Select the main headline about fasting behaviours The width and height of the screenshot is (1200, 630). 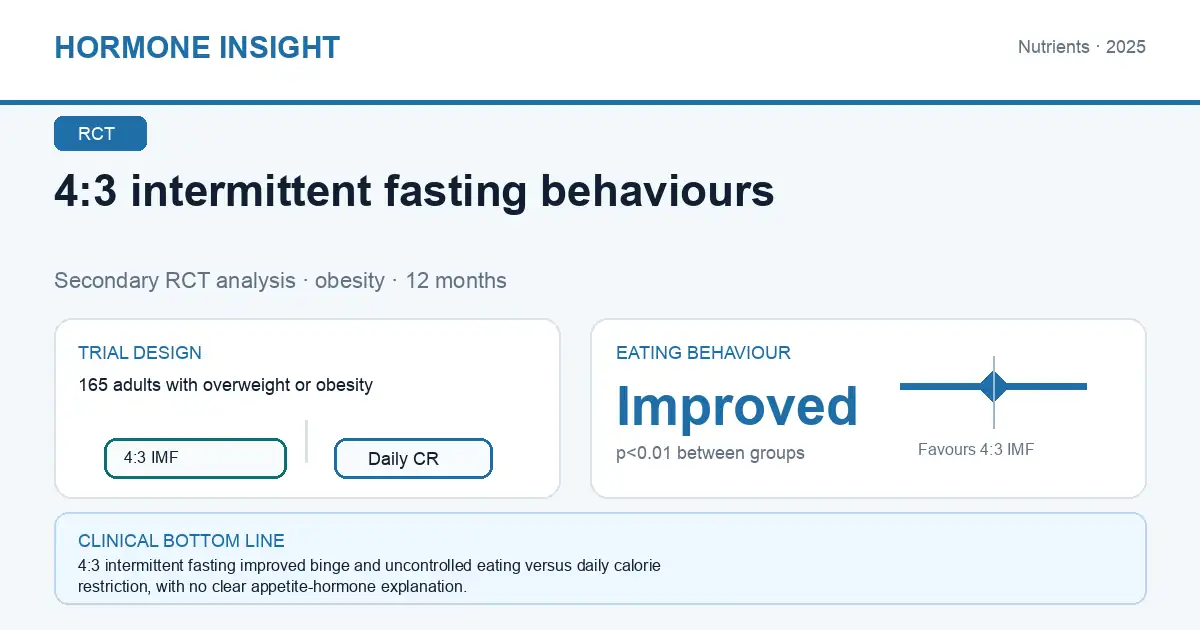click(414, 190)
